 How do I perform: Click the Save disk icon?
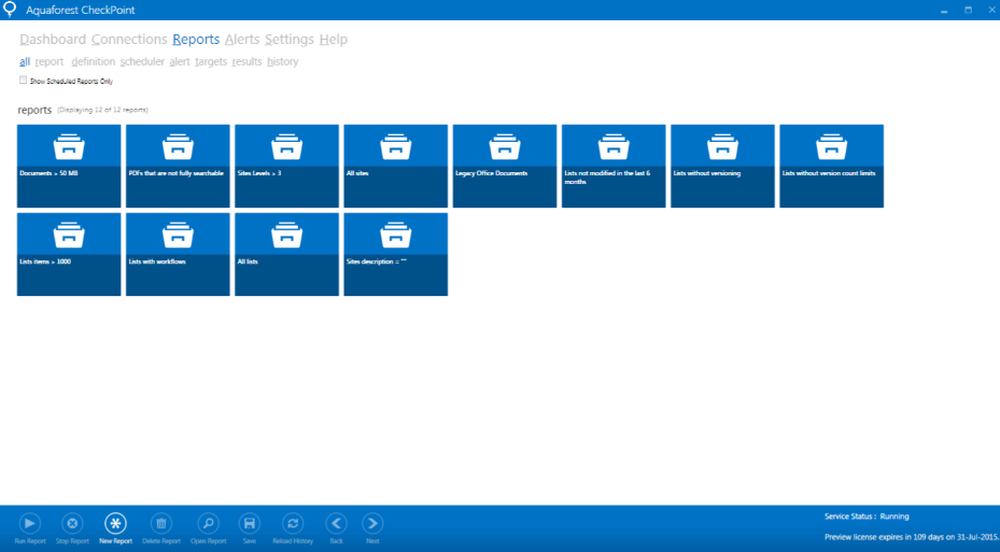[249, 524]
